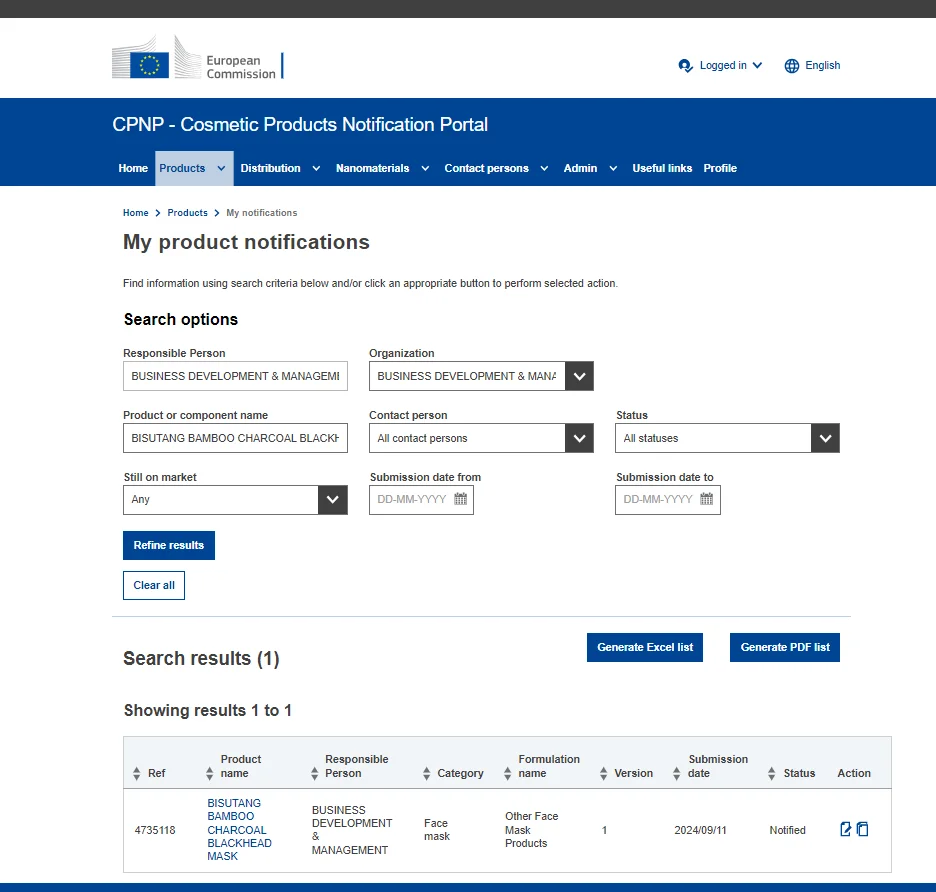Click the duplicate notification icon in Action column

coord(863,829)
